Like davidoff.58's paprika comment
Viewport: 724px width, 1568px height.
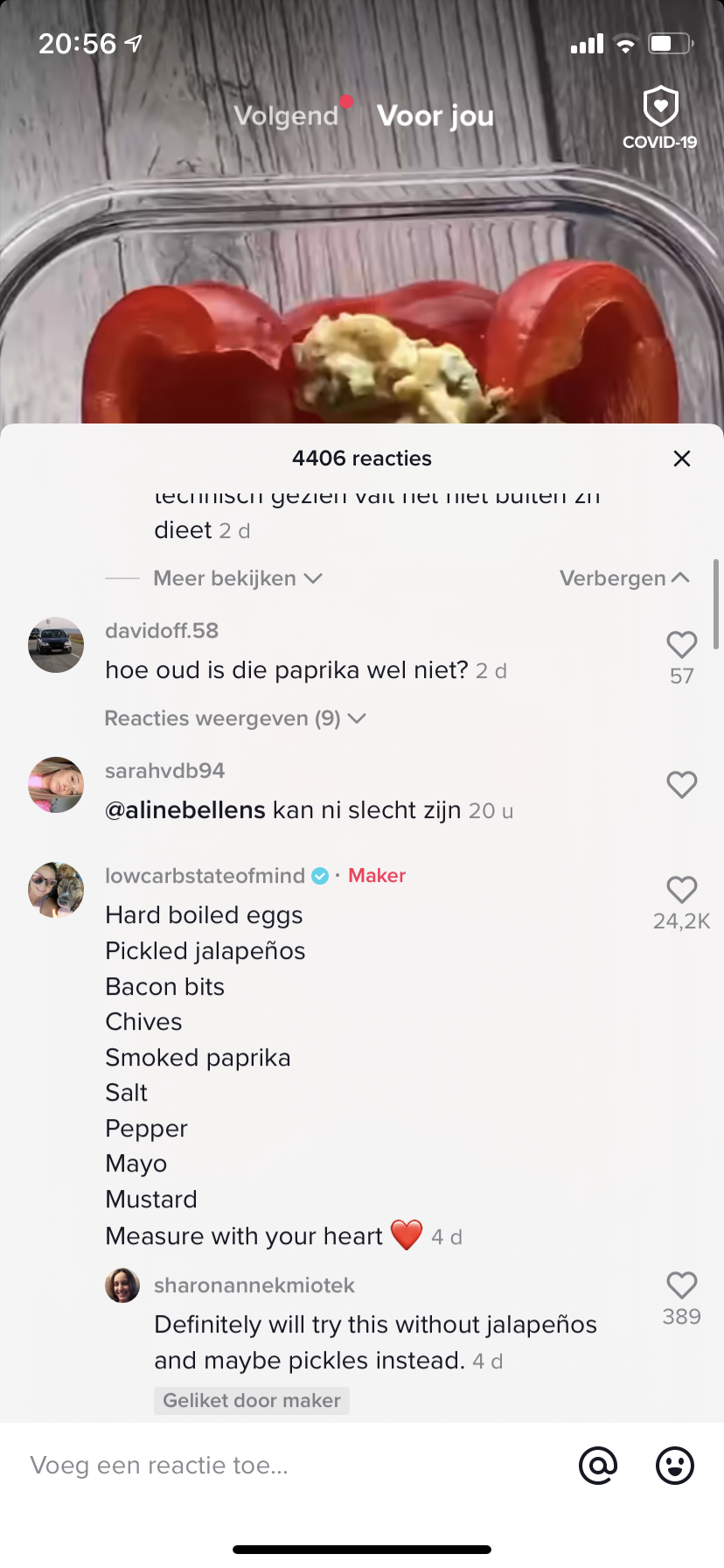(x=681, y=645)
